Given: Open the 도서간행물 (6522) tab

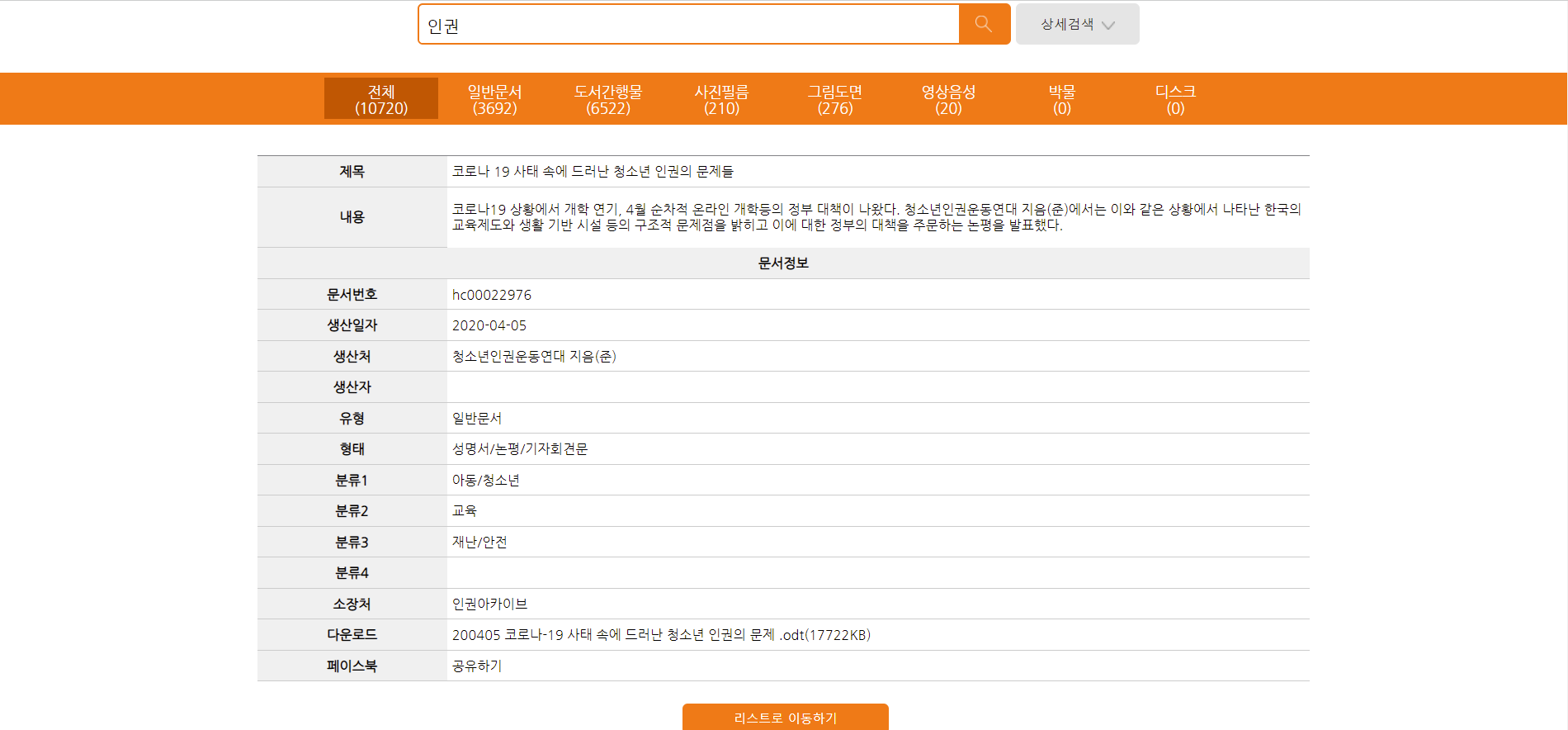Looking at the screenshot, I should click(x=608, y=99).
